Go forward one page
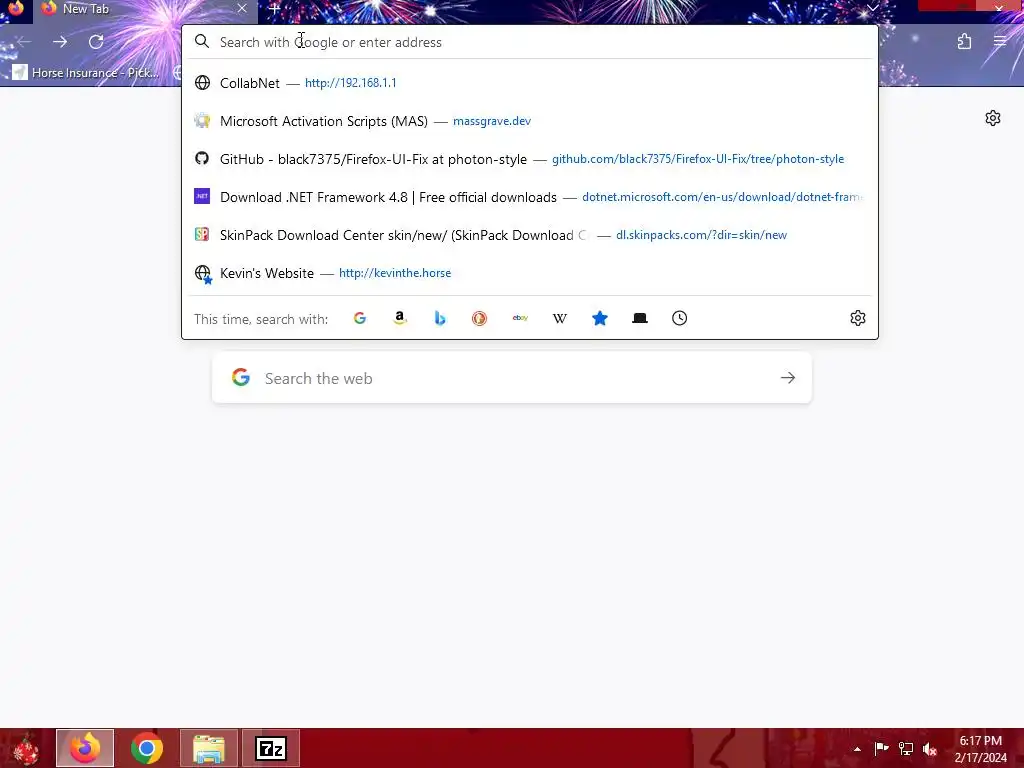 click(60, 42)
